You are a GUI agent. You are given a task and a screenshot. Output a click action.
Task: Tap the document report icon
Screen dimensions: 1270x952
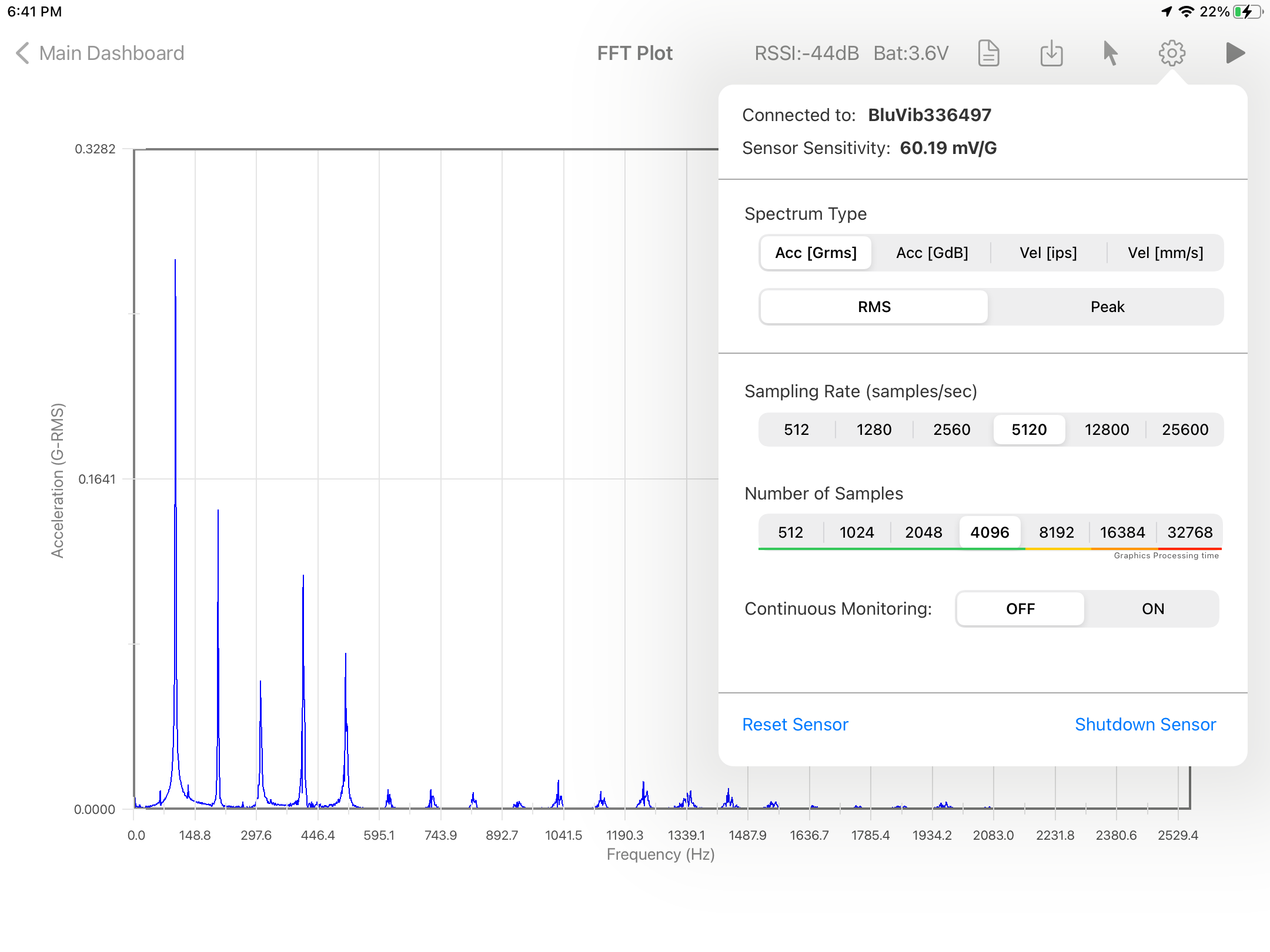(988, 53)
